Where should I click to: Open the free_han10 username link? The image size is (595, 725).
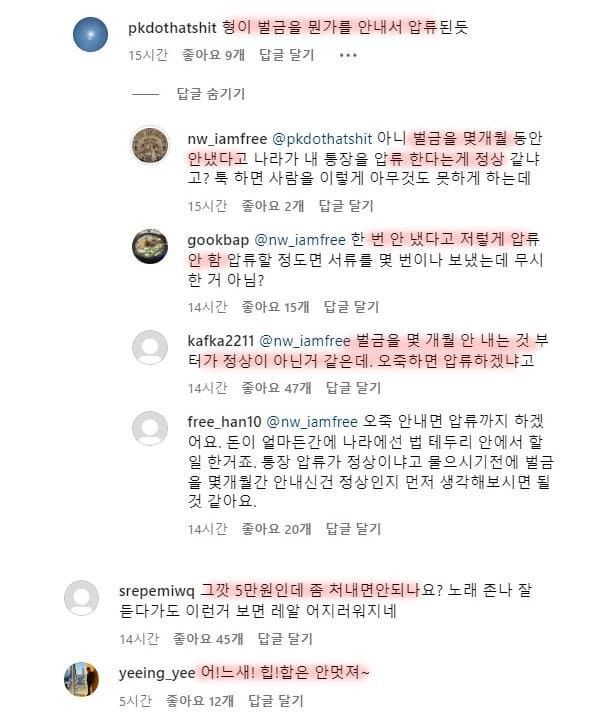(x=224, y=422)
